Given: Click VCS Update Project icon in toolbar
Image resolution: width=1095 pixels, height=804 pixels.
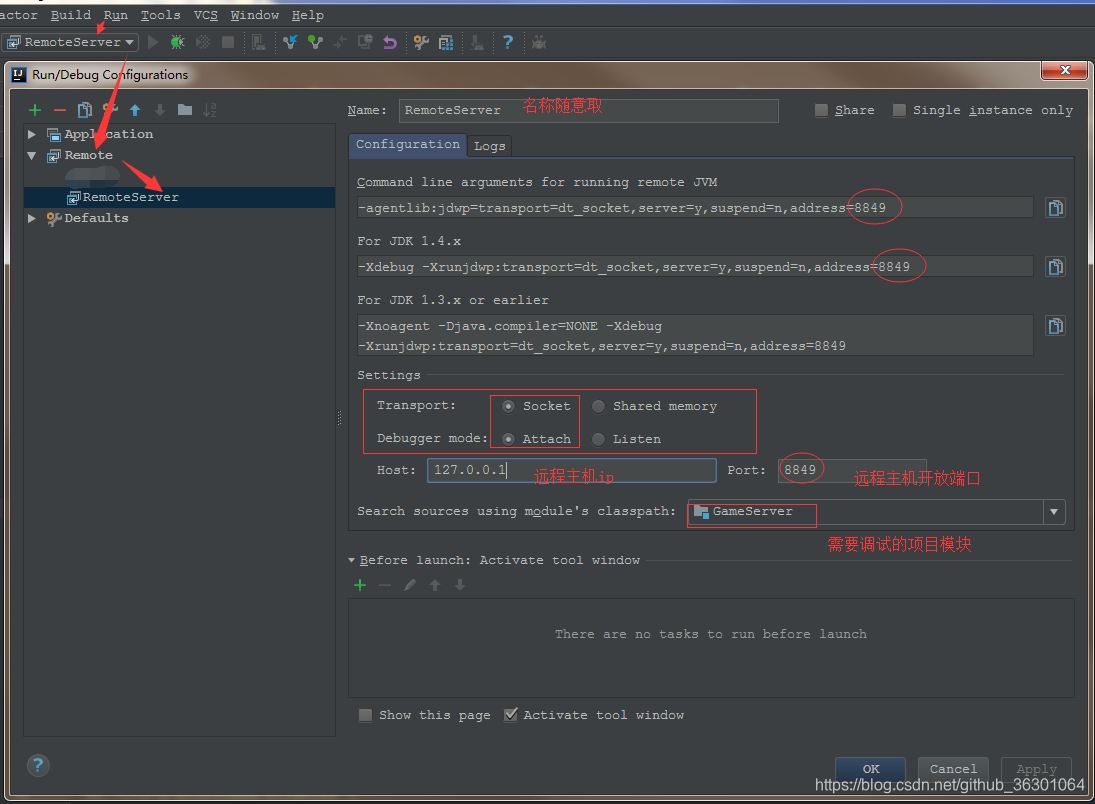Looking at the screenshot, I should pos(290,43).
